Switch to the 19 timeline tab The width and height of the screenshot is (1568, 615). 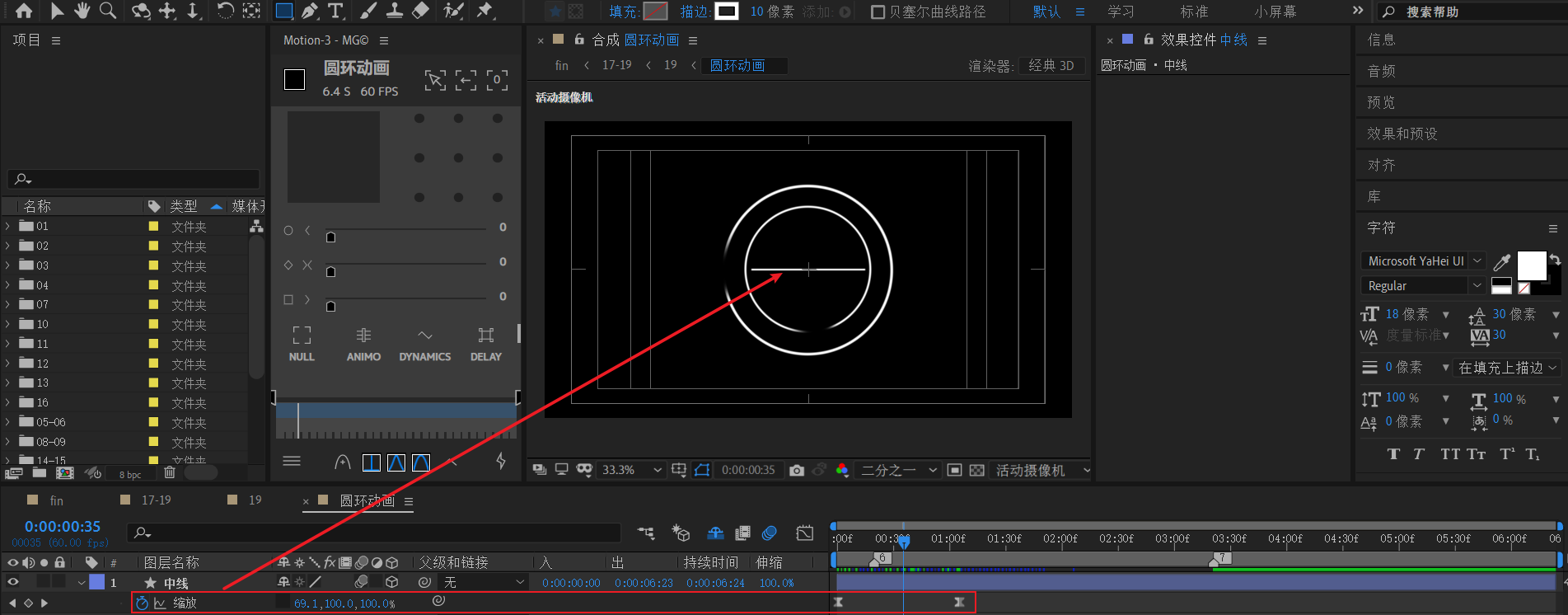[x=255, y=500]
